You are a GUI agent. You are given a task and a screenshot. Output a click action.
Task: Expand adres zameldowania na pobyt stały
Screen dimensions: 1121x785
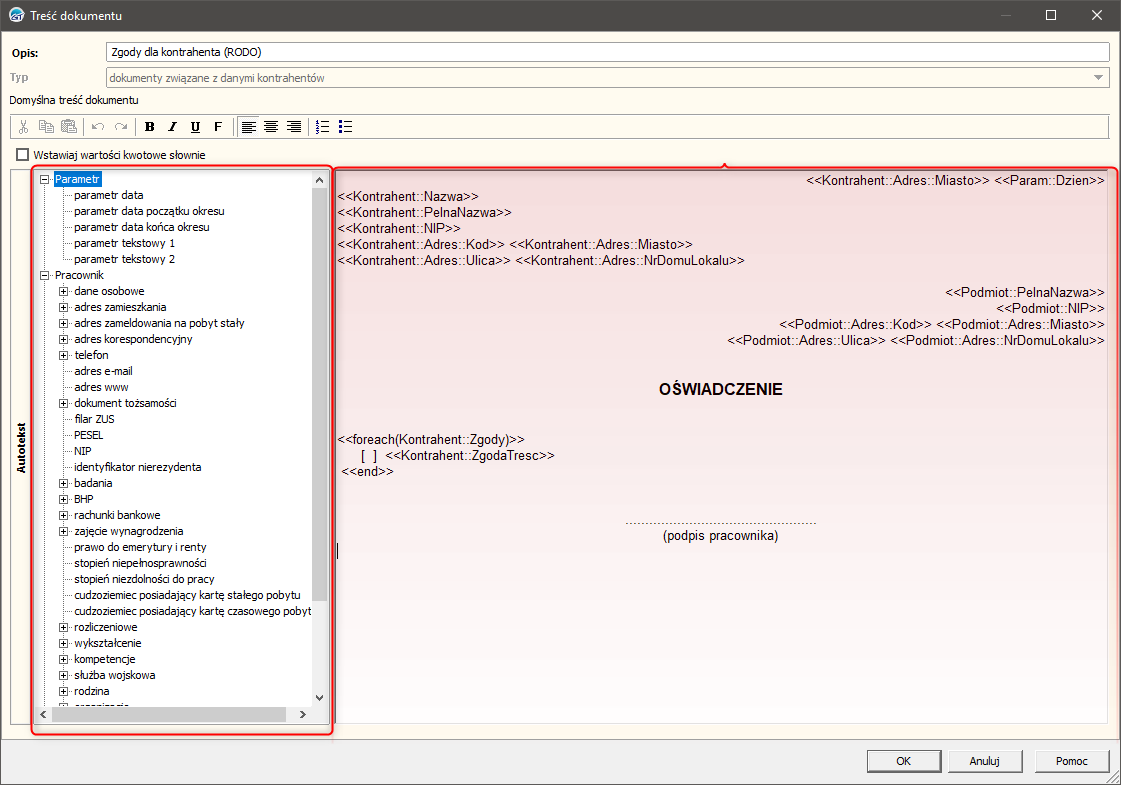[x=64, y=323]
